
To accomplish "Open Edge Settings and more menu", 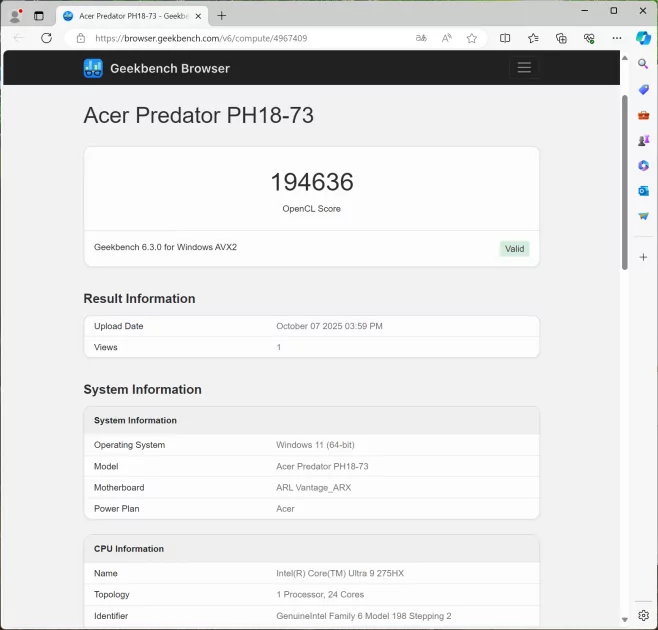I will (x=617, y=38).
